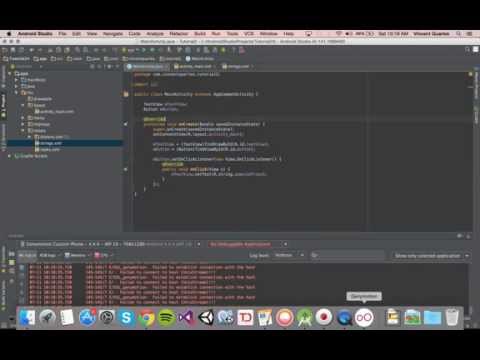Click the override gutter marker beside onClick
The image size is (480, 360).
[126, 169]
